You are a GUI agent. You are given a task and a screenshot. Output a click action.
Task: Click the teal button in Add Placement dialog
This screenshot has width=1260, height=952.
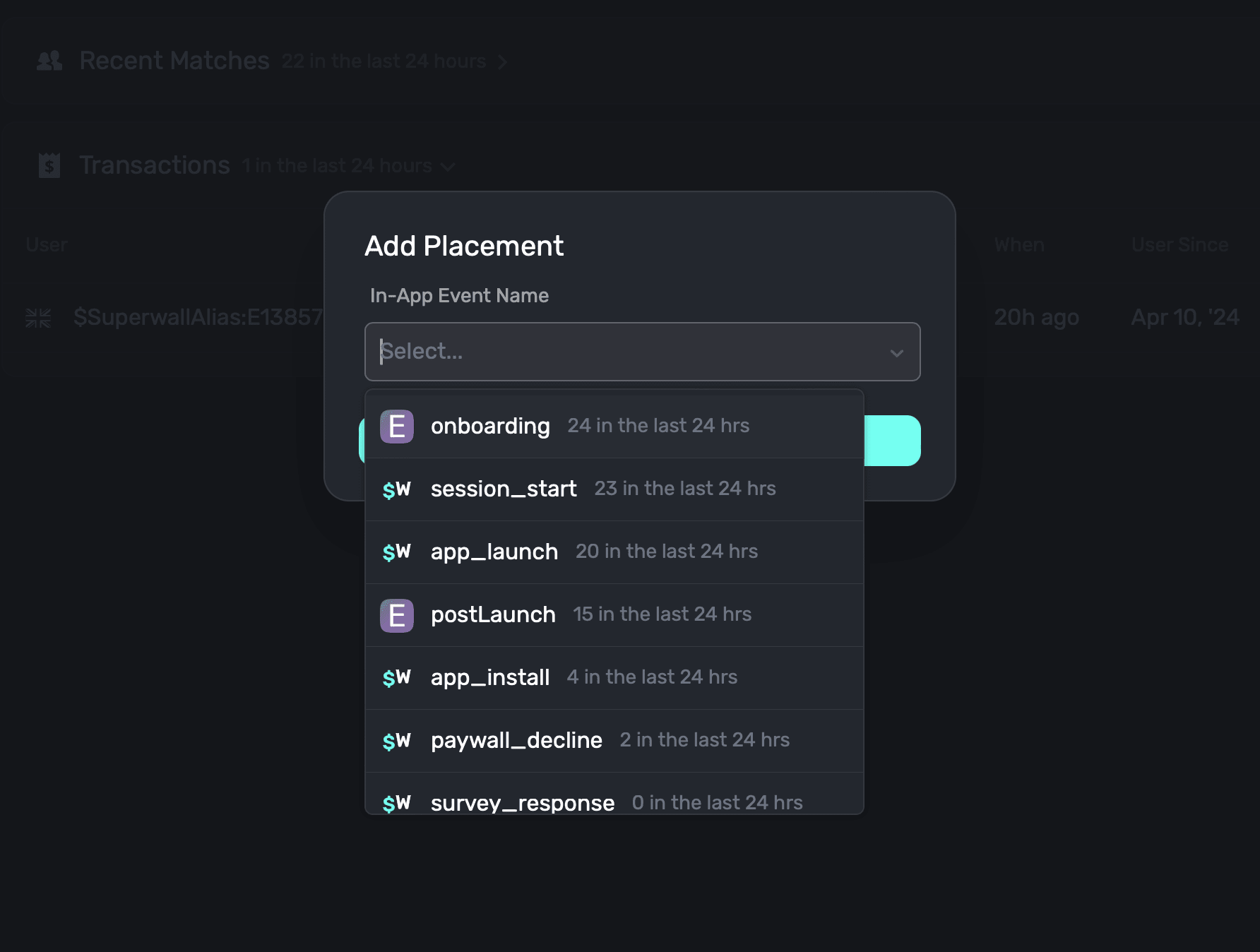(x=893, y=441)
